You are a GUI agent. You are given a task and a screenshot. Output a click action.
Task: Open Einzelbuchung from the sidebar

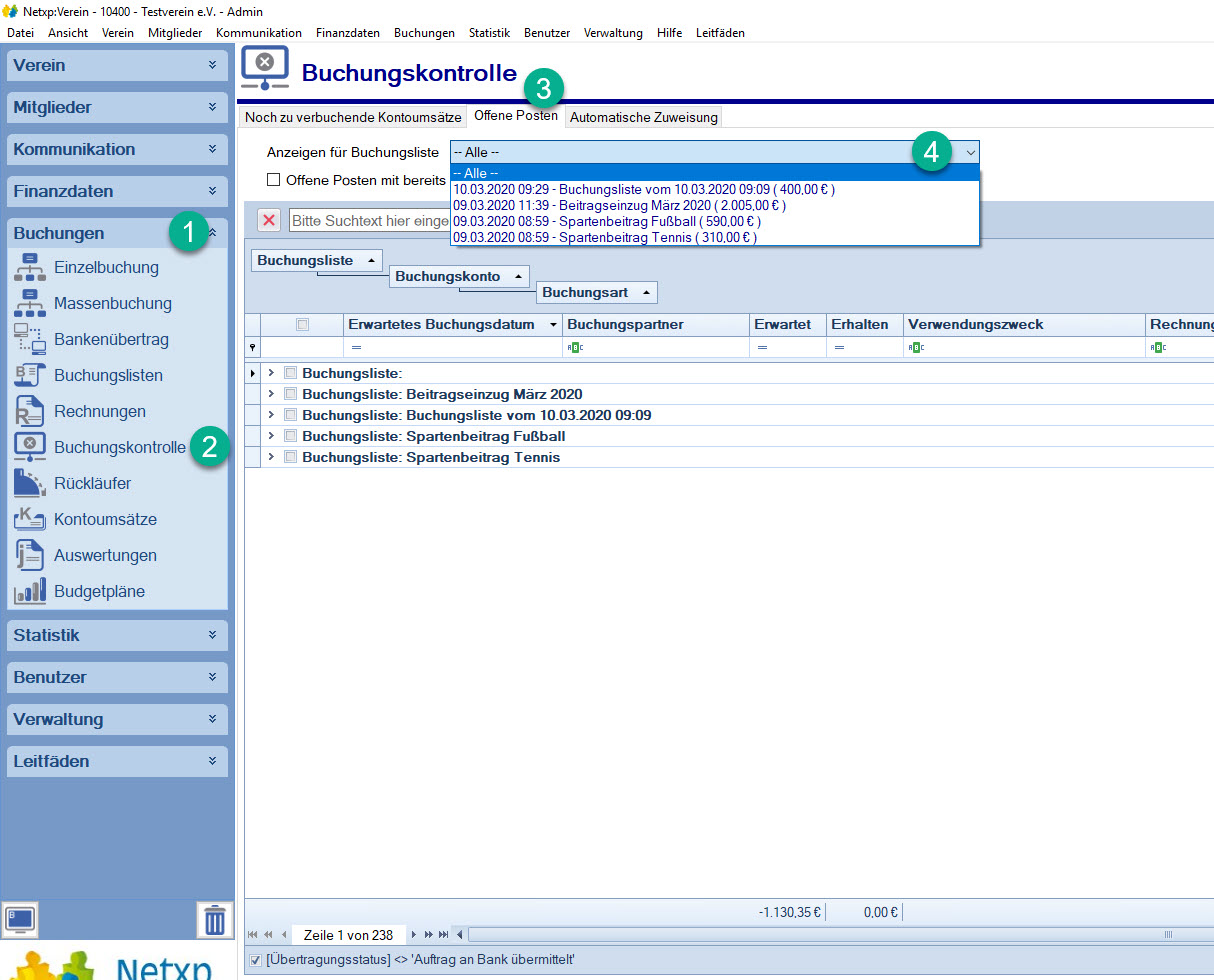(x=106, y=267)
